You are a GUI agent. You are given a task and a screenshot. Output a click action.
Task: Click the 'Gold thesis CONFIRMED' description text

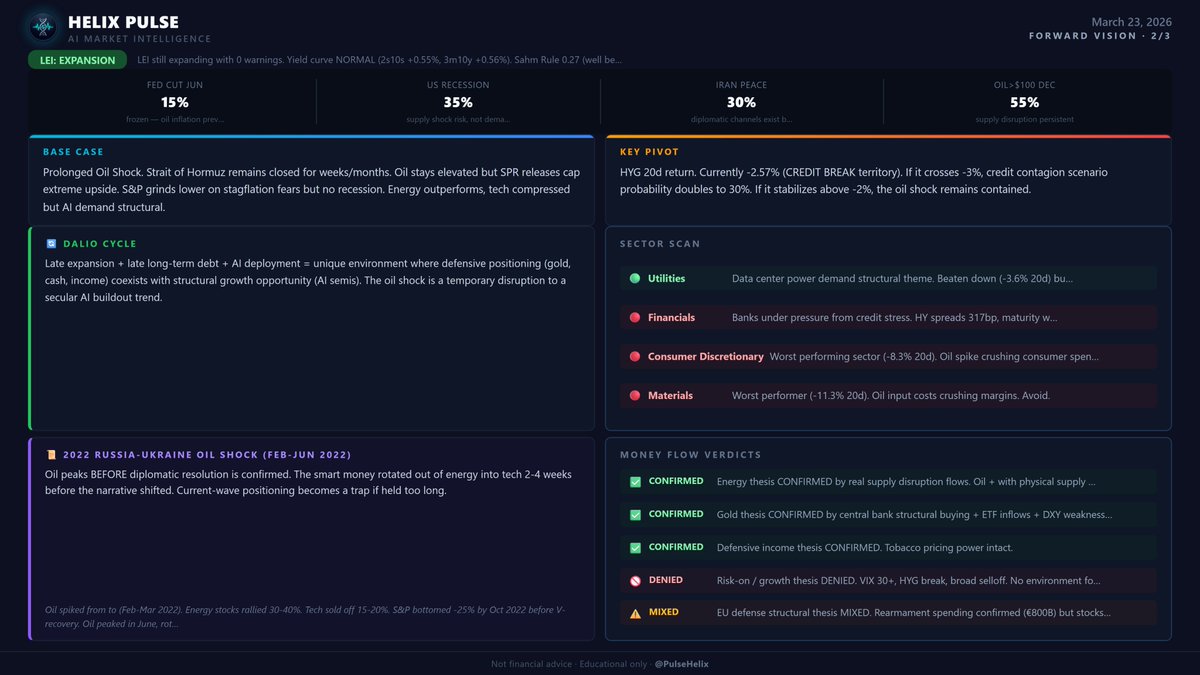pyautogui.click(x=914, y=514)
